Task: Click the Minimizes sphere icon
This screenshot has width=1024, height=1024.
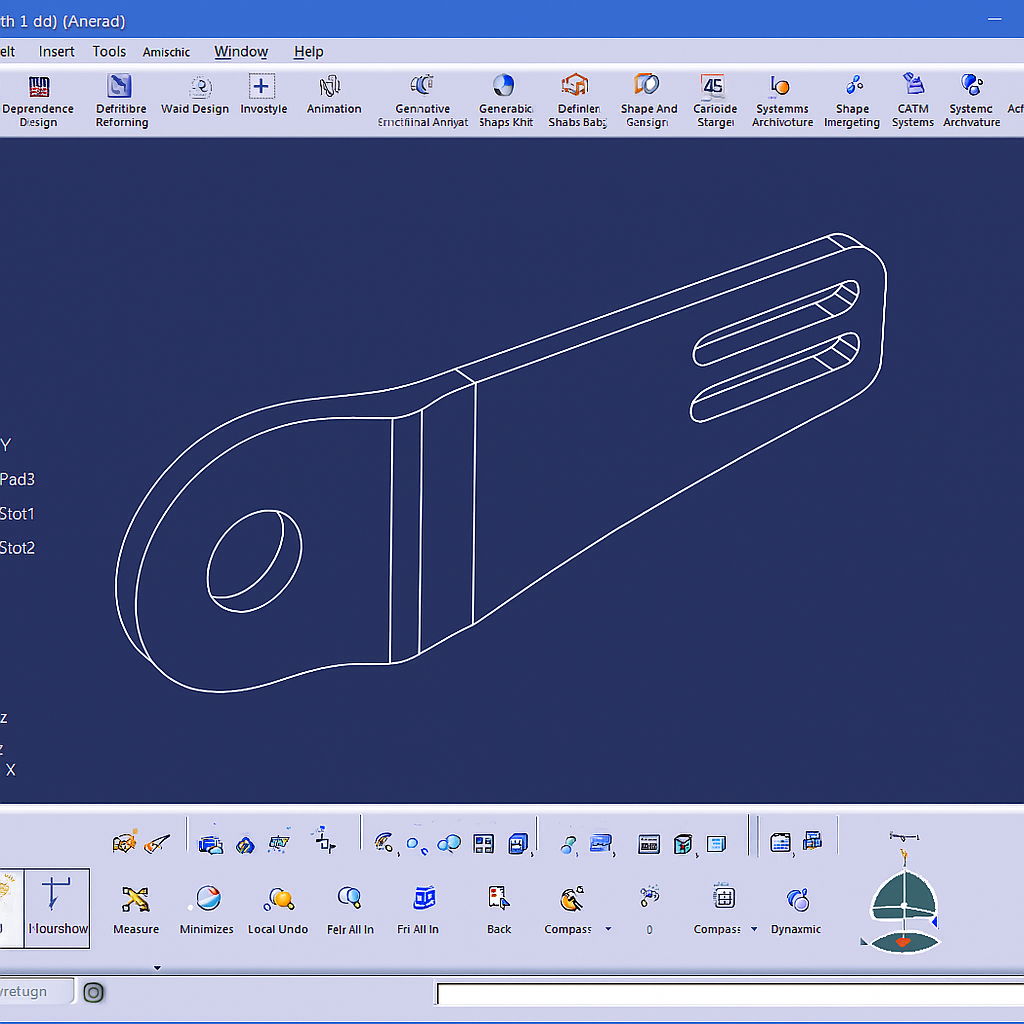Action: (x=208, y=898)
